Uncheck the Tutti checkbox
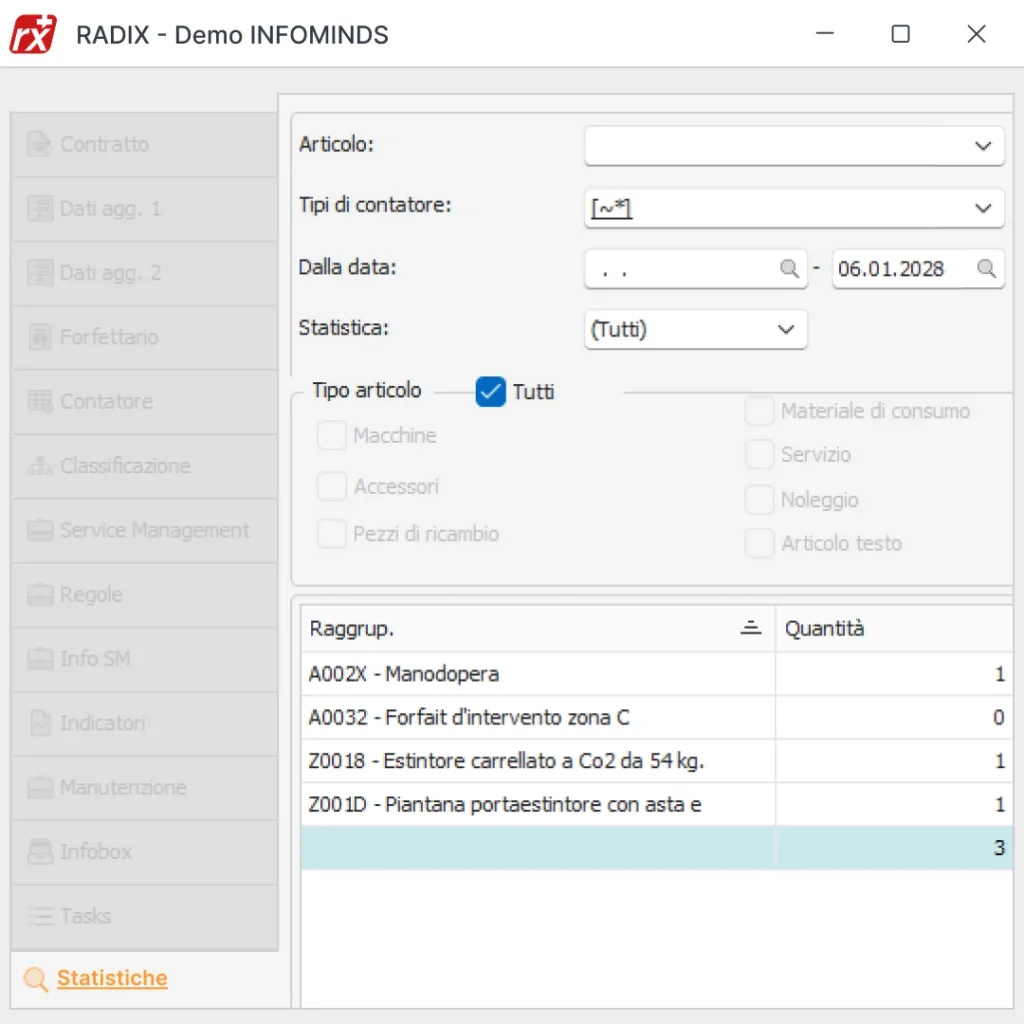Screen dimensions: 1024x1024 (x=490, y=392)
